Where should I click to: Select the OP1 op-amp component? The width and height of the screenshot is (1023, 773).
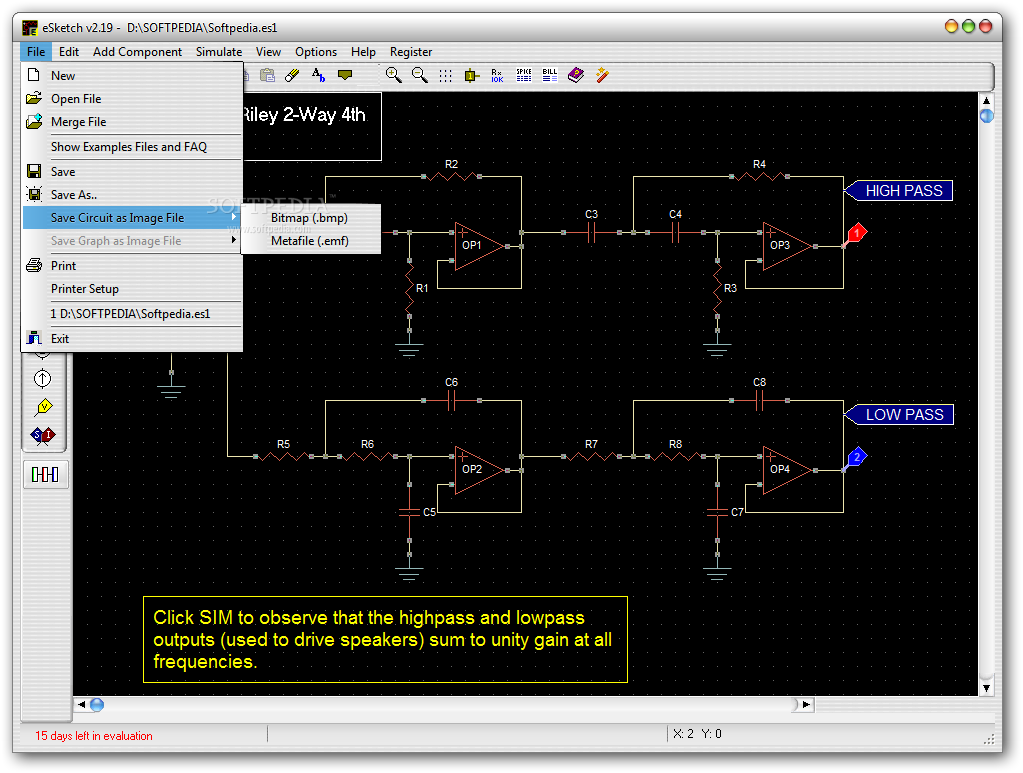click(x=479, y=246)
